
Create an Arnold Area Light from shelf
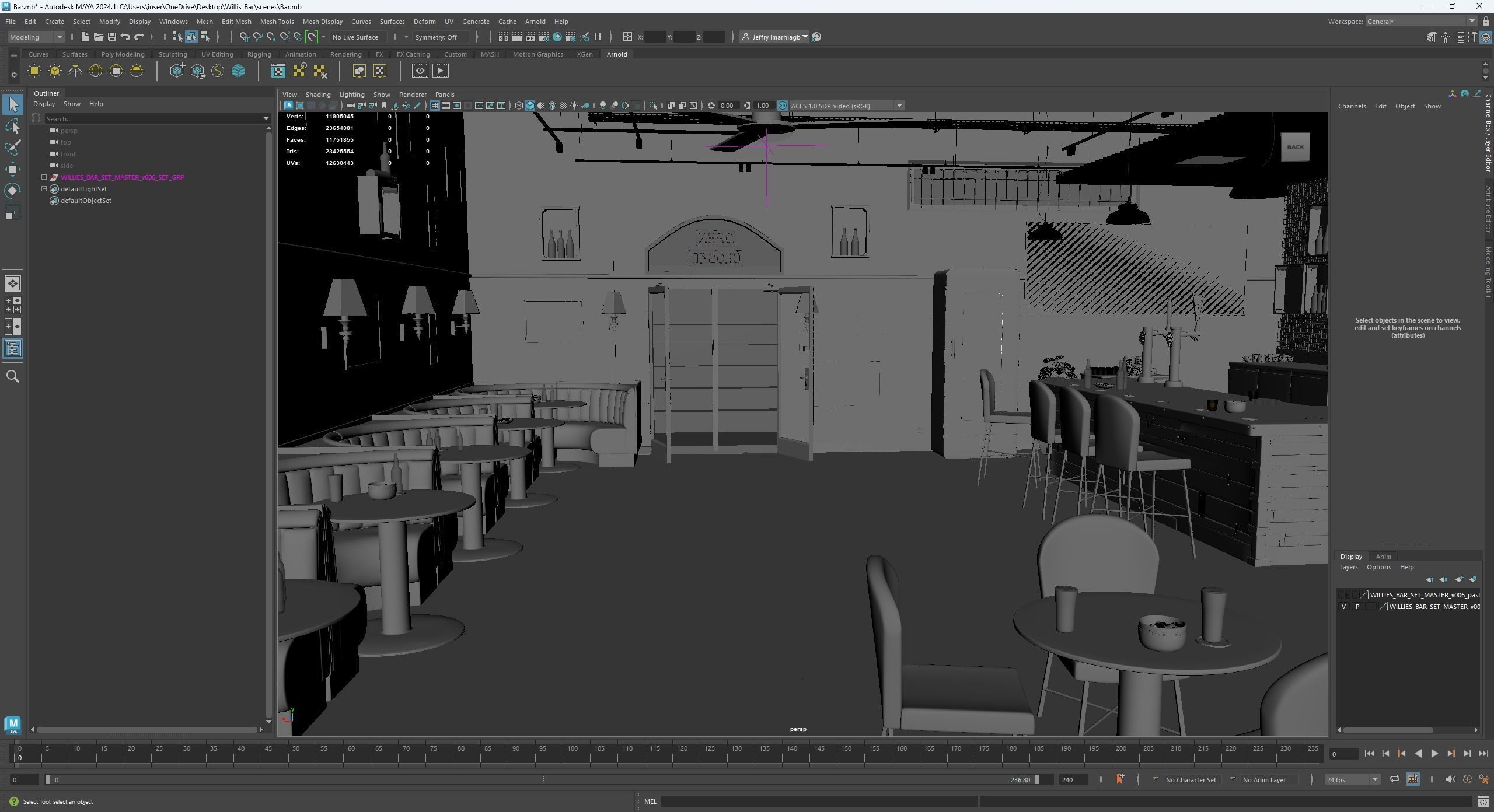pos(34,71)
